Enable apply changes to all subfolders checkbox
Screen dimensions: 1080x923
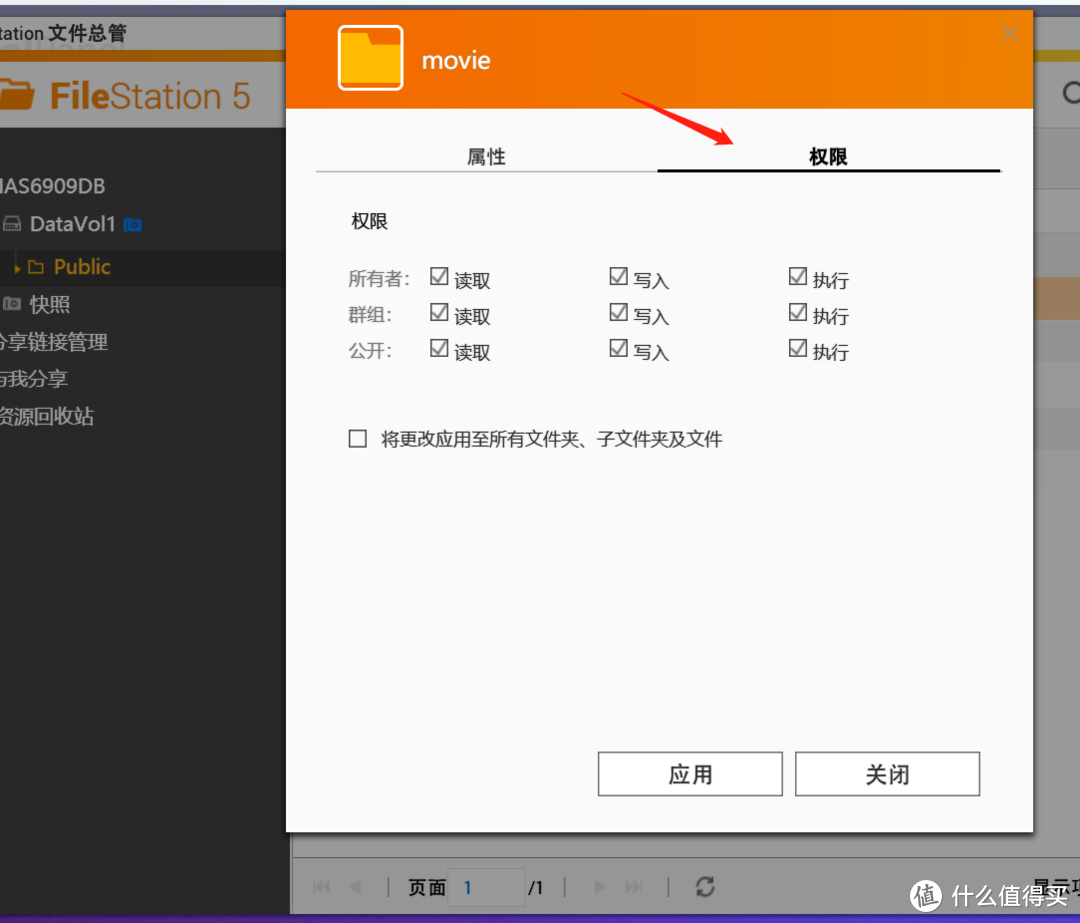pos(358,439)
